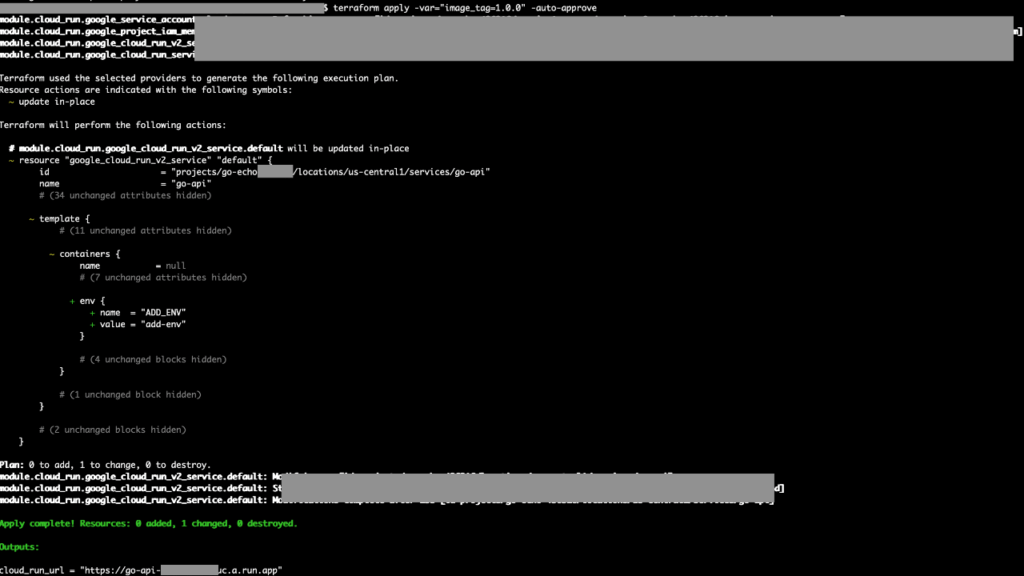The height and width of the screenshot is (576, 1024).
Task: Click the cloud_run_url output link
Action: coord(140,570)
